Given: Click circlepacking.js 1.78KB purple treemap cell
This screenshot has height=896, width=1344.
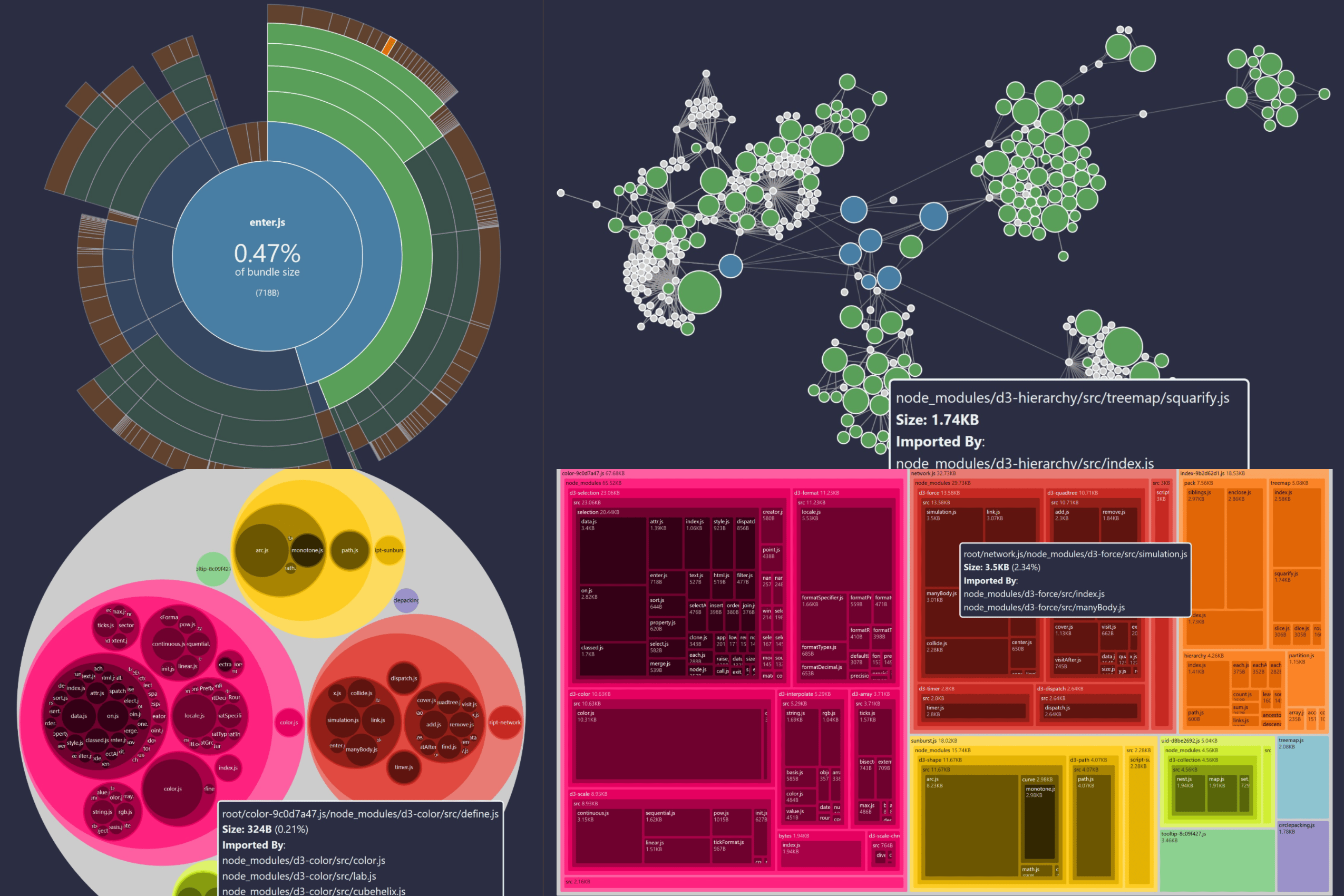Looking at the screenshot, I should (x=1302, y=856).
